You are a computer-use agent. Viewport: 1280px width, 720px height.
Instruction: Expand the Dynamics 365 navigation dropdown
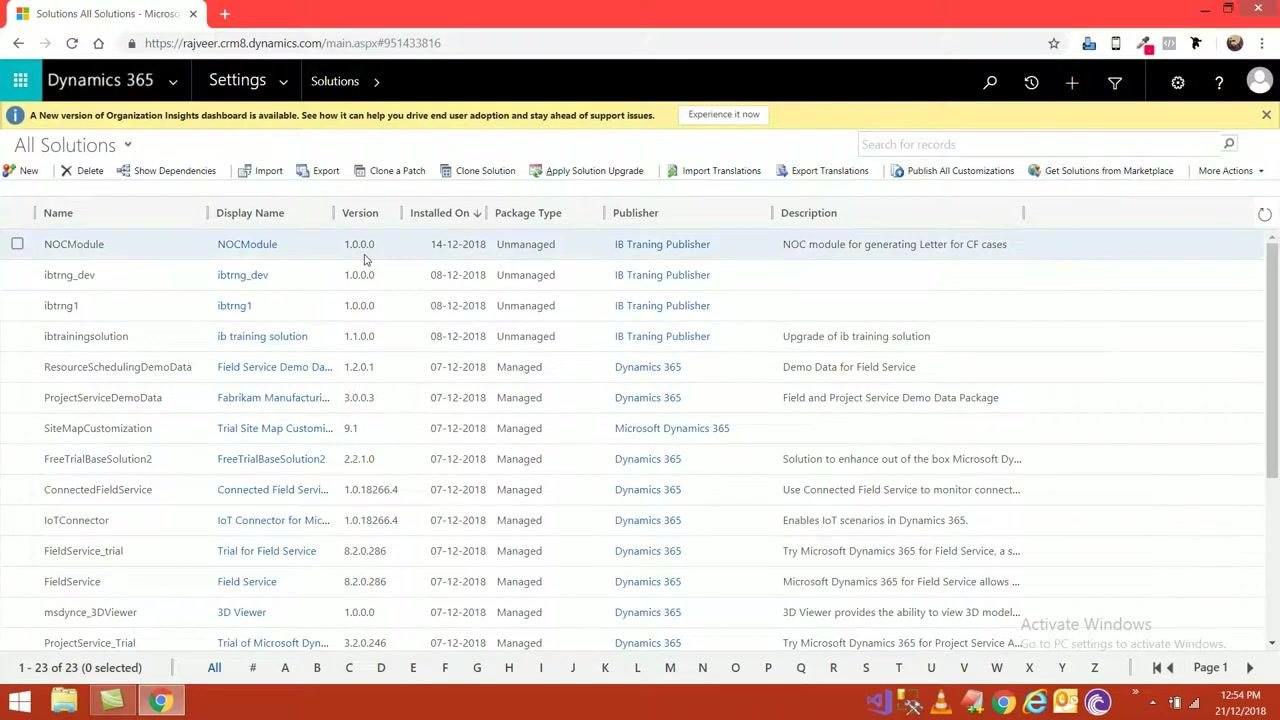173,82
